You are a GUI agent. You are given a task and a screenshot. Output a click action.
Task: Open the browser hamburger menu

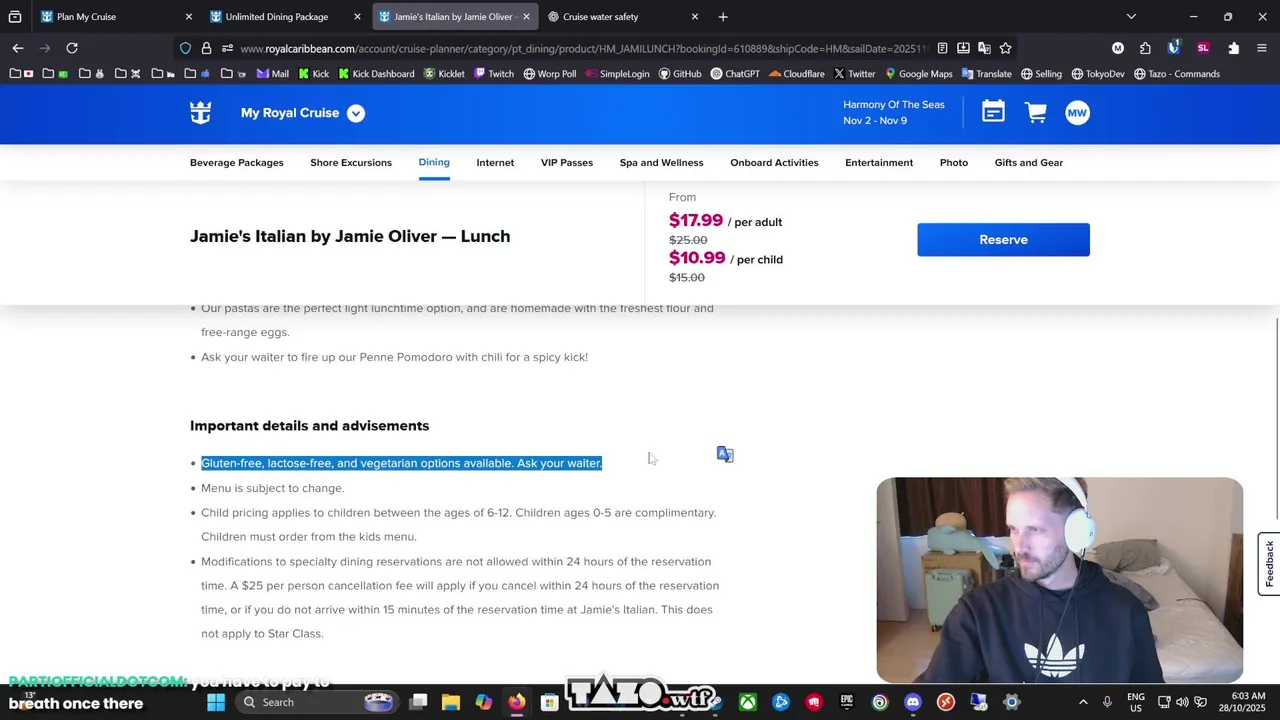(1262, 48)
